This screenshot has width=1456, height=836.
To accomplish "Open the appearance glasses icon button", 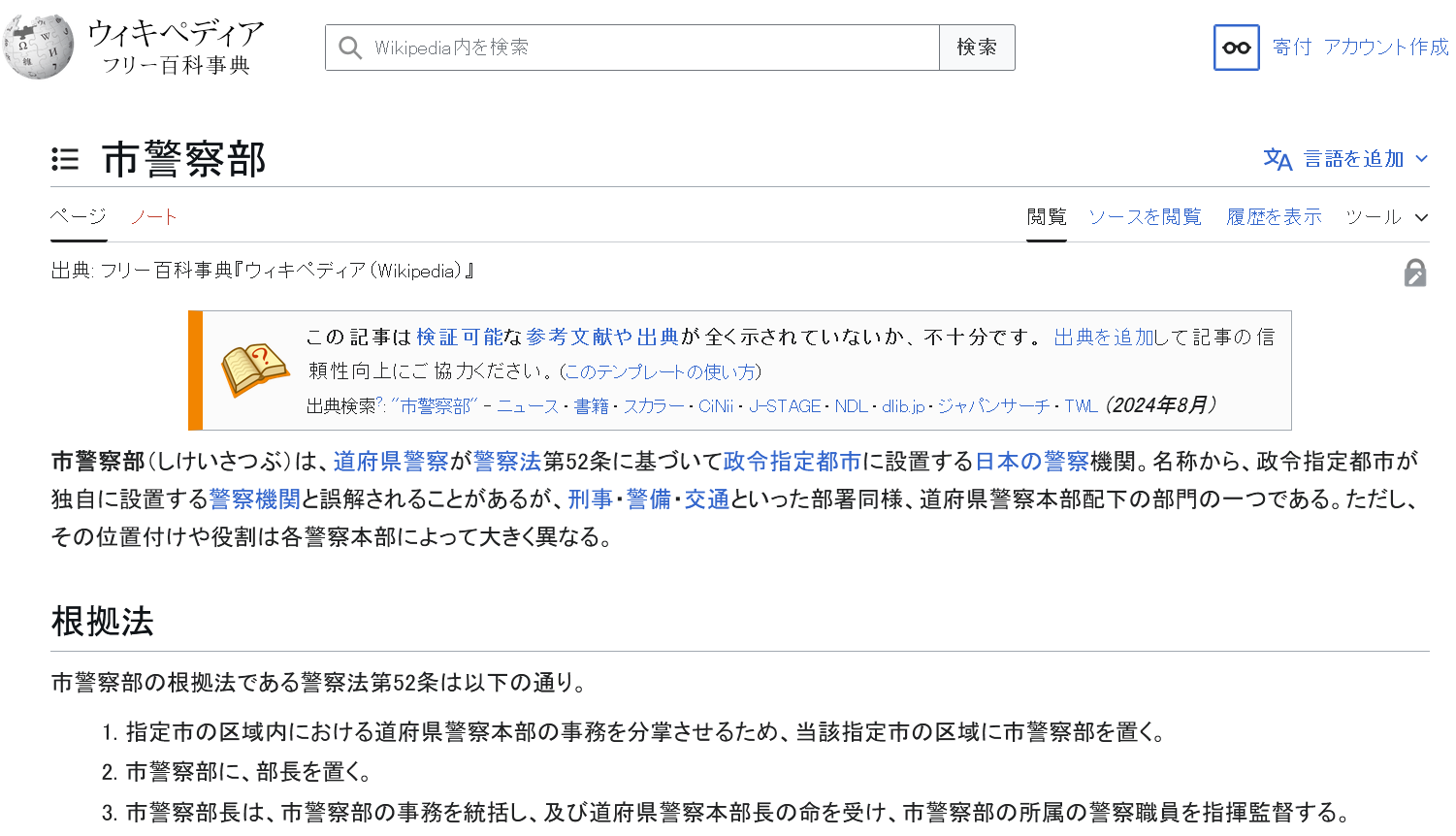I will (x=1236, y=48).
